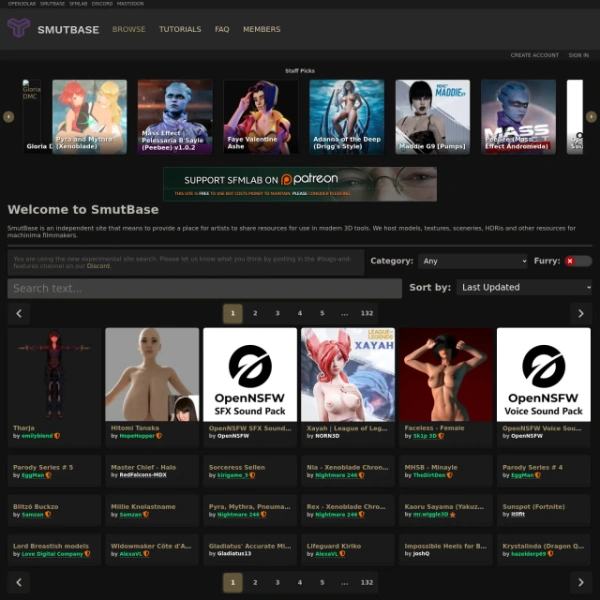The image size is (600, 600).
Task: Open Pyra and Mythra (Xenoblade) staff pick
Action: click(x=90, y=117)
